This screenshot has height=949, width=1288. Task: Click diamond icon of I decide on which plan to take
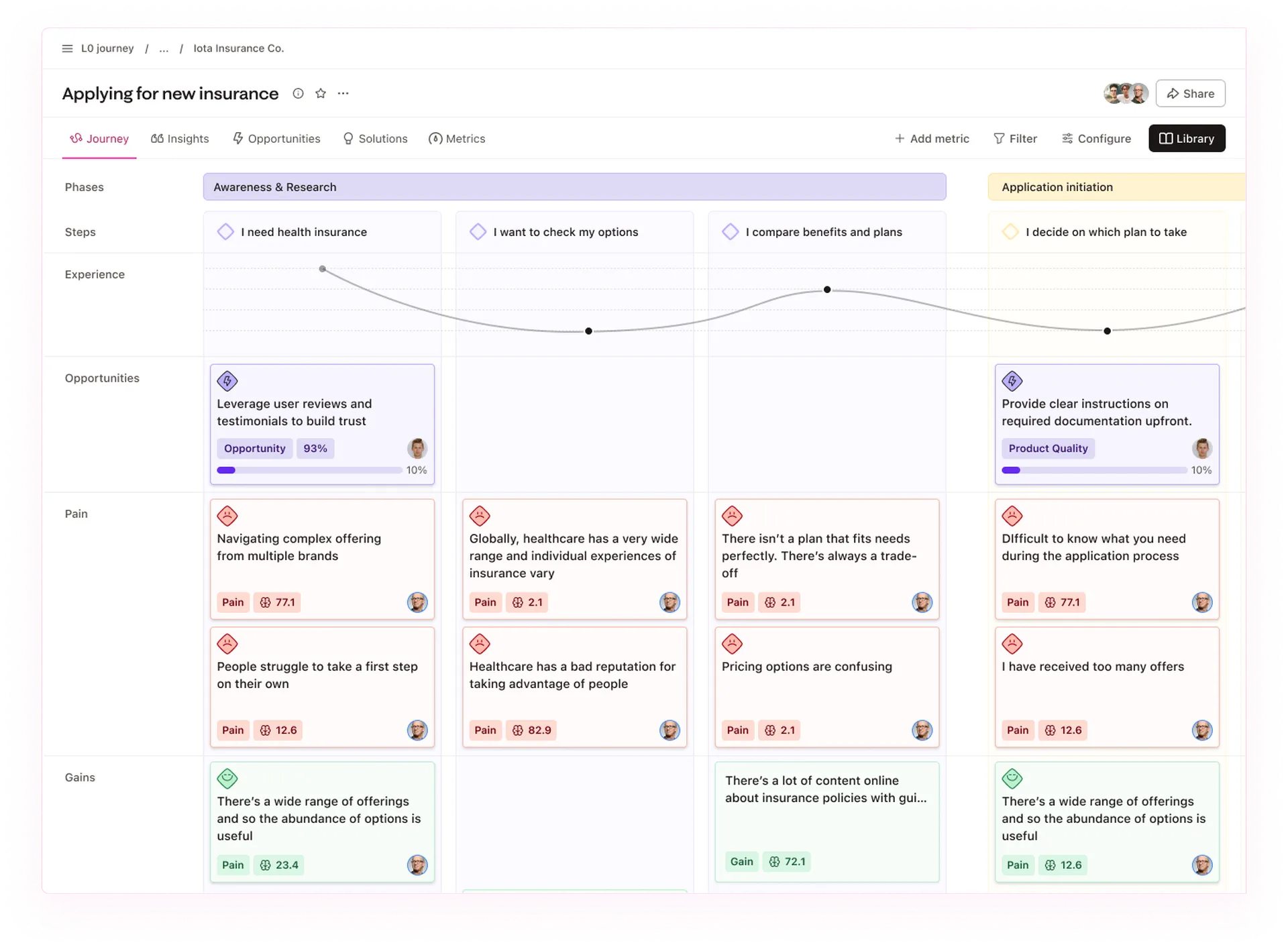coord(1010,232)
